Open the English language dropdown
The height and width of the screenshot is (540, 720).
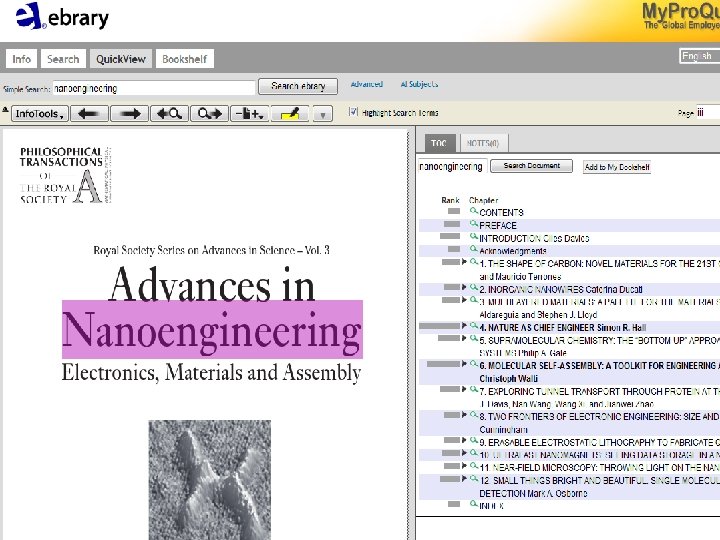pos(699,56)
